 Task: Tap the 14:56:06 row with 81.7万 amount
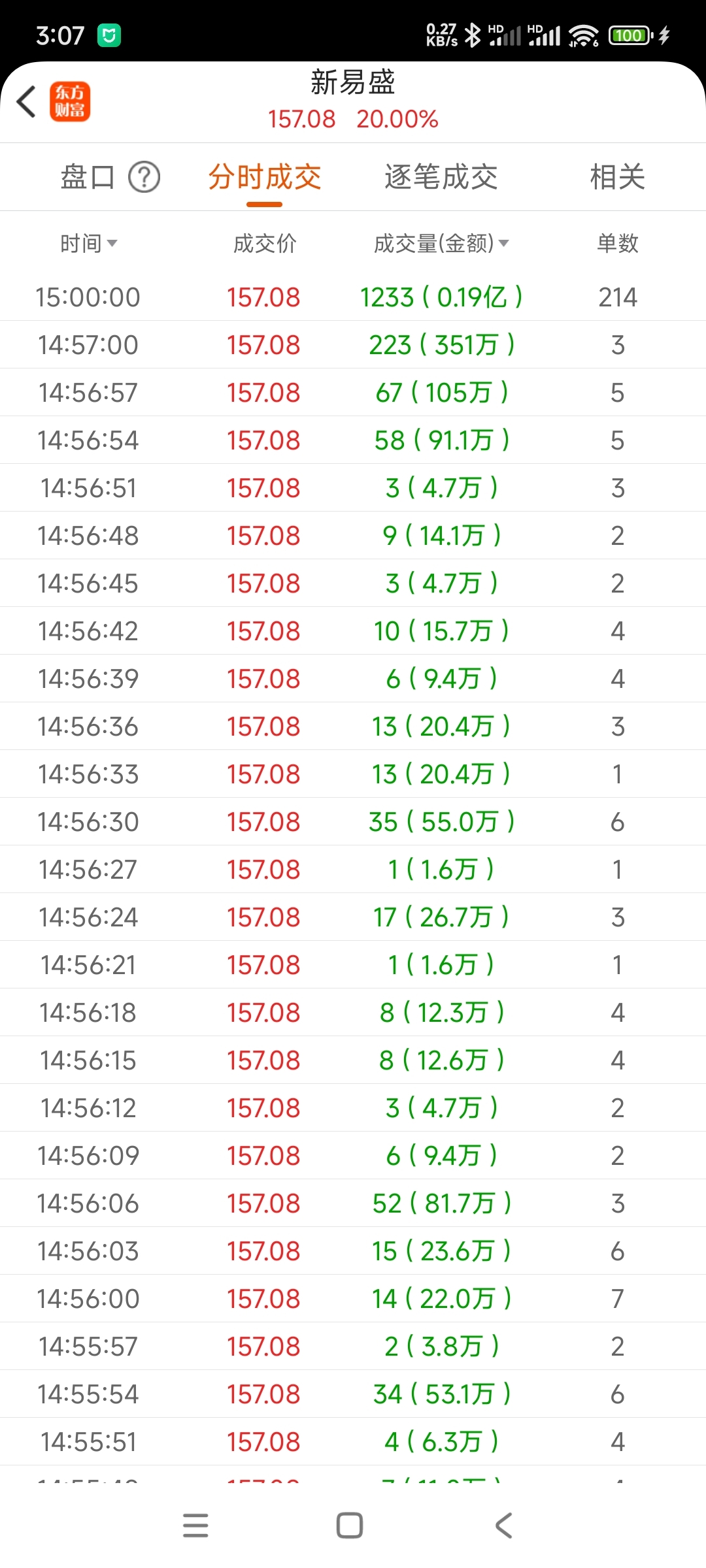click(x=353, y=1203)
